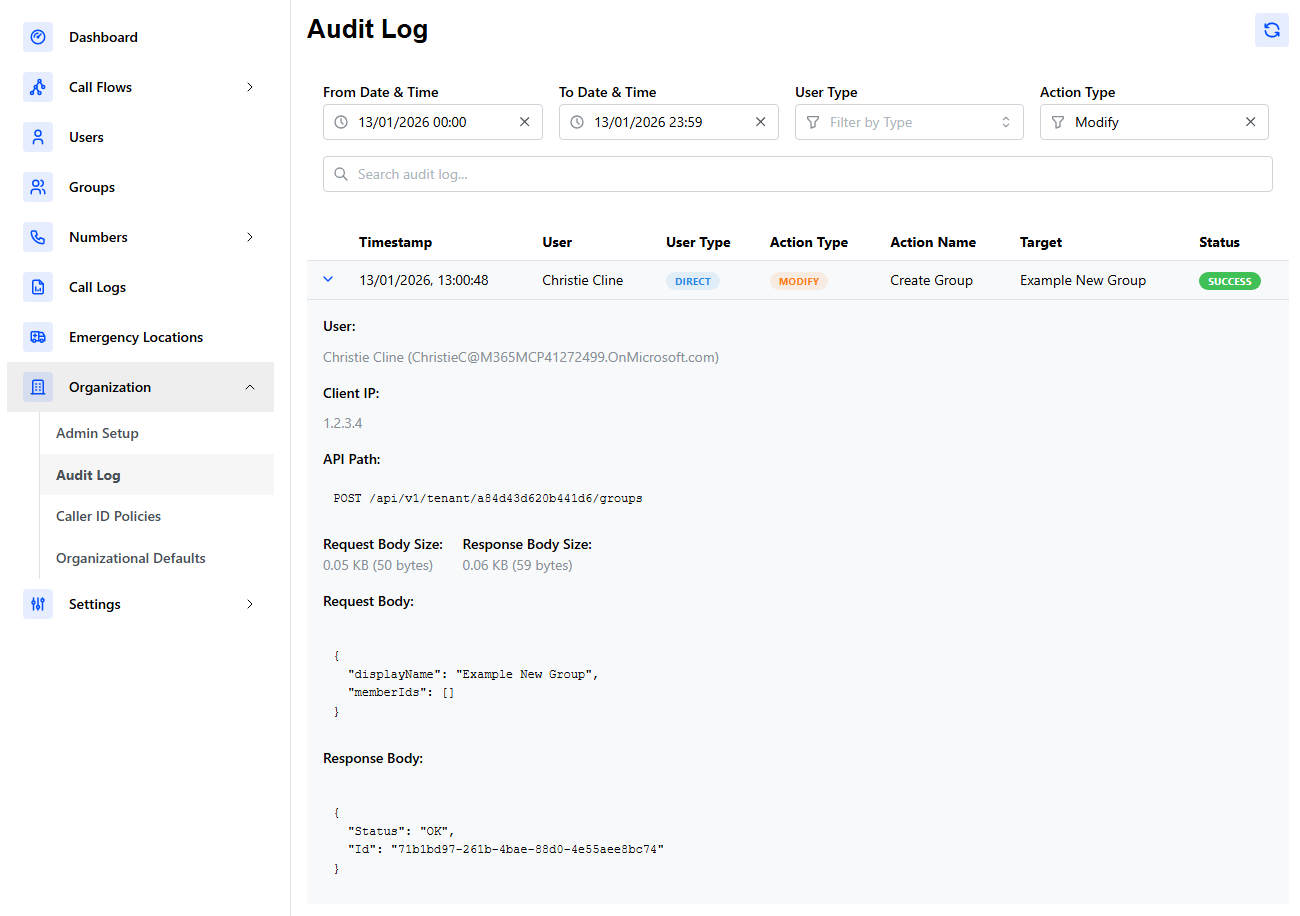Open the Admin Setup page
The image size is (1300, 916).
click(x=97, y=433)
